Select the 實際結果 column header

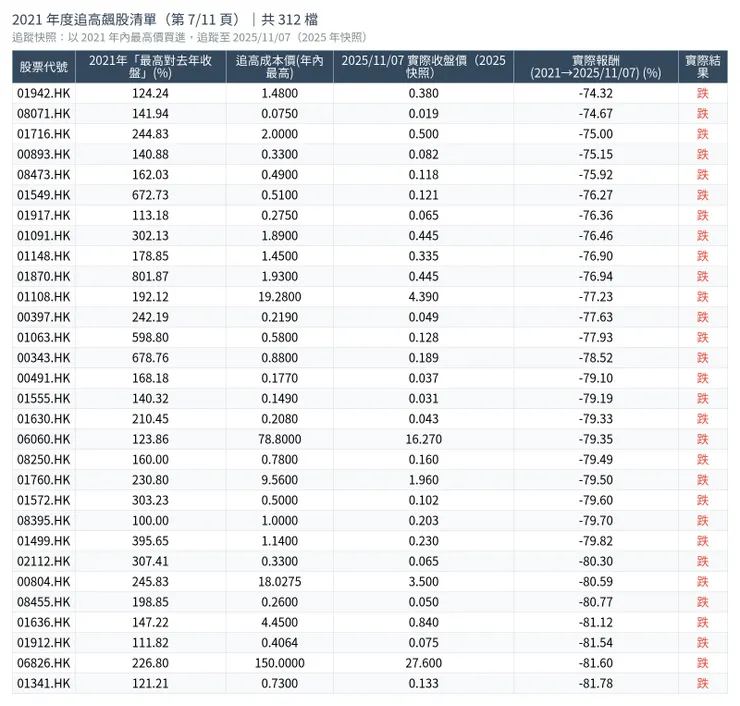(x=703, y=67)
